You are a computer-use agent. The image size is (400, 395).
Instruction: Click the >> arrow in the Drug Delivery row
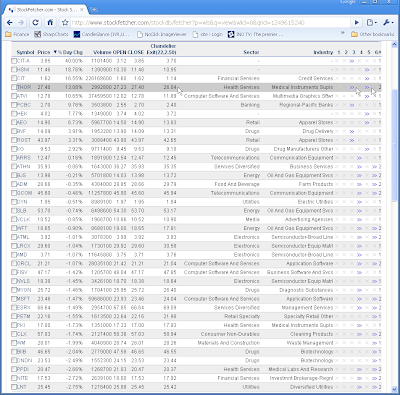coord(352,132)
